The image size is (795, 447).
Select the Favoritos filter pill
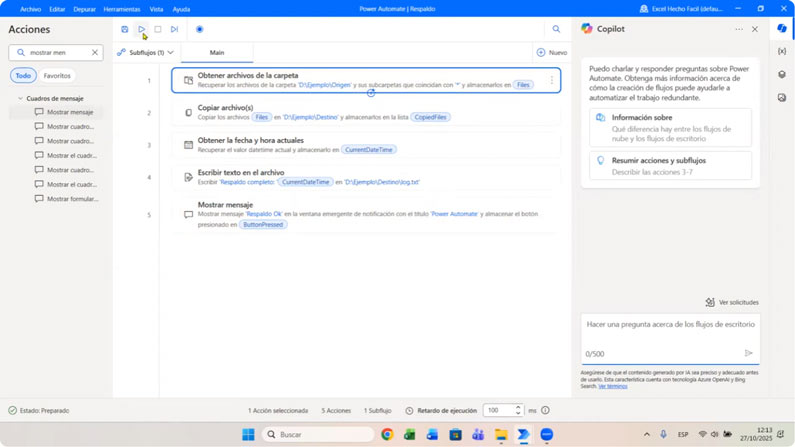[x=57, y=76]
